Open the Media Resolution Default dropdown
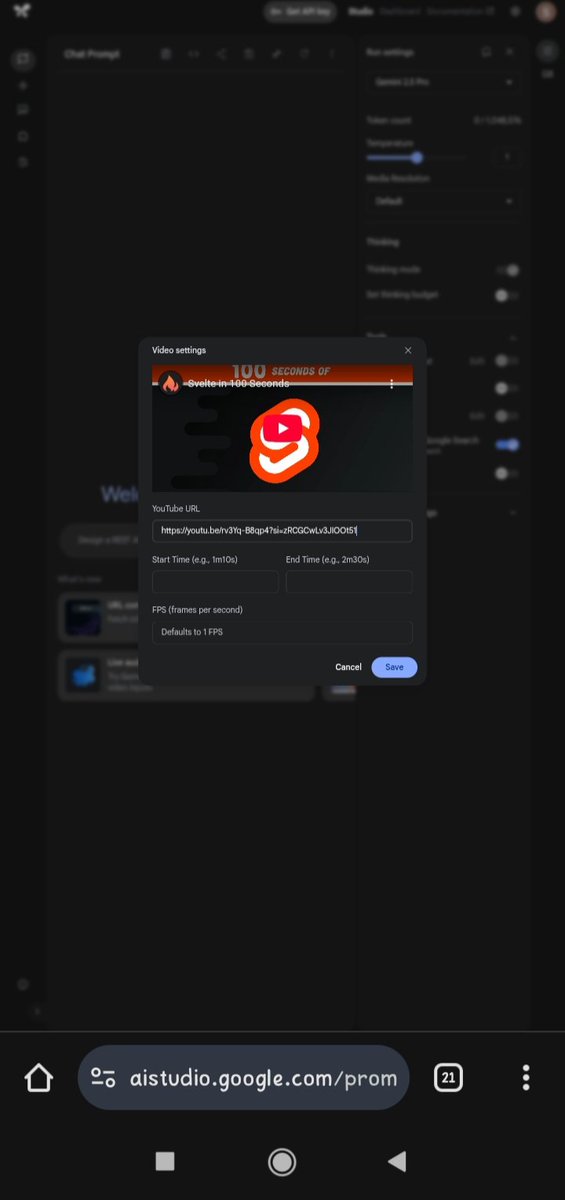This screenshot has height=1200, width=565. coord(442,201)
